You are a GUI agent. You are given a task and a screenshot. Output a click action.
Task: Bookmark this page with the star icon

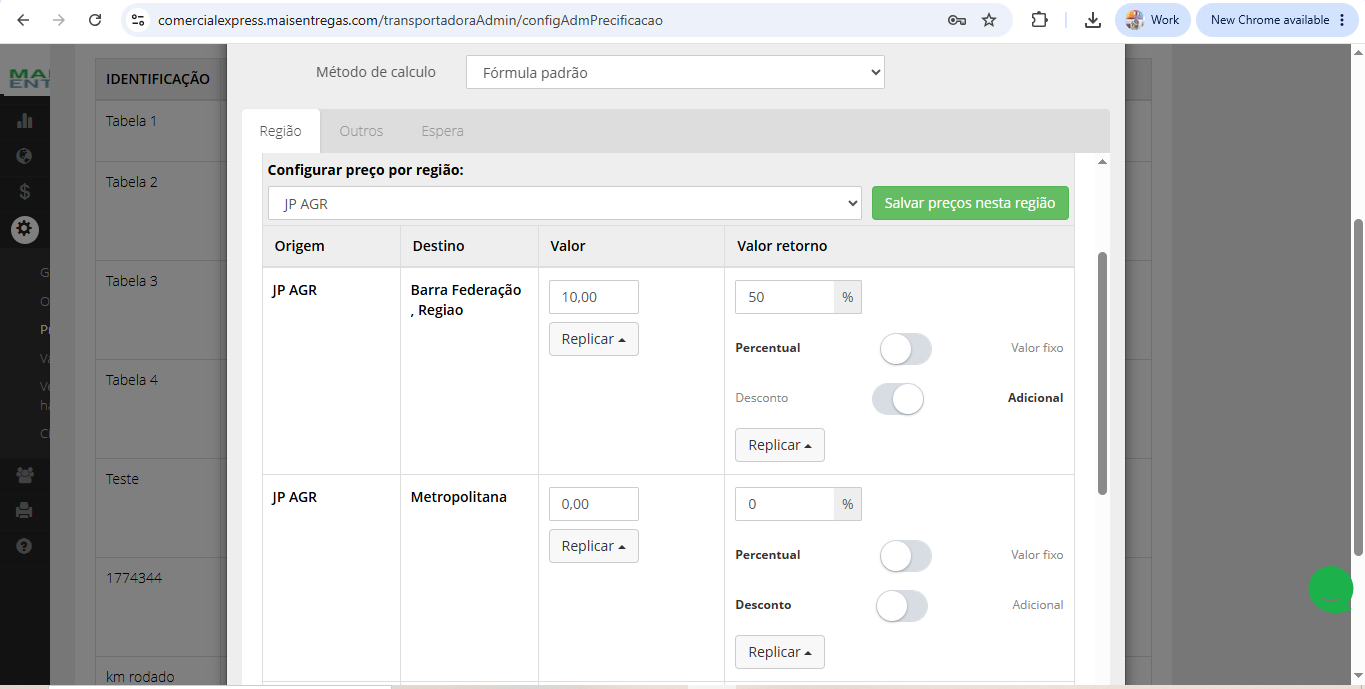(989, 20)
